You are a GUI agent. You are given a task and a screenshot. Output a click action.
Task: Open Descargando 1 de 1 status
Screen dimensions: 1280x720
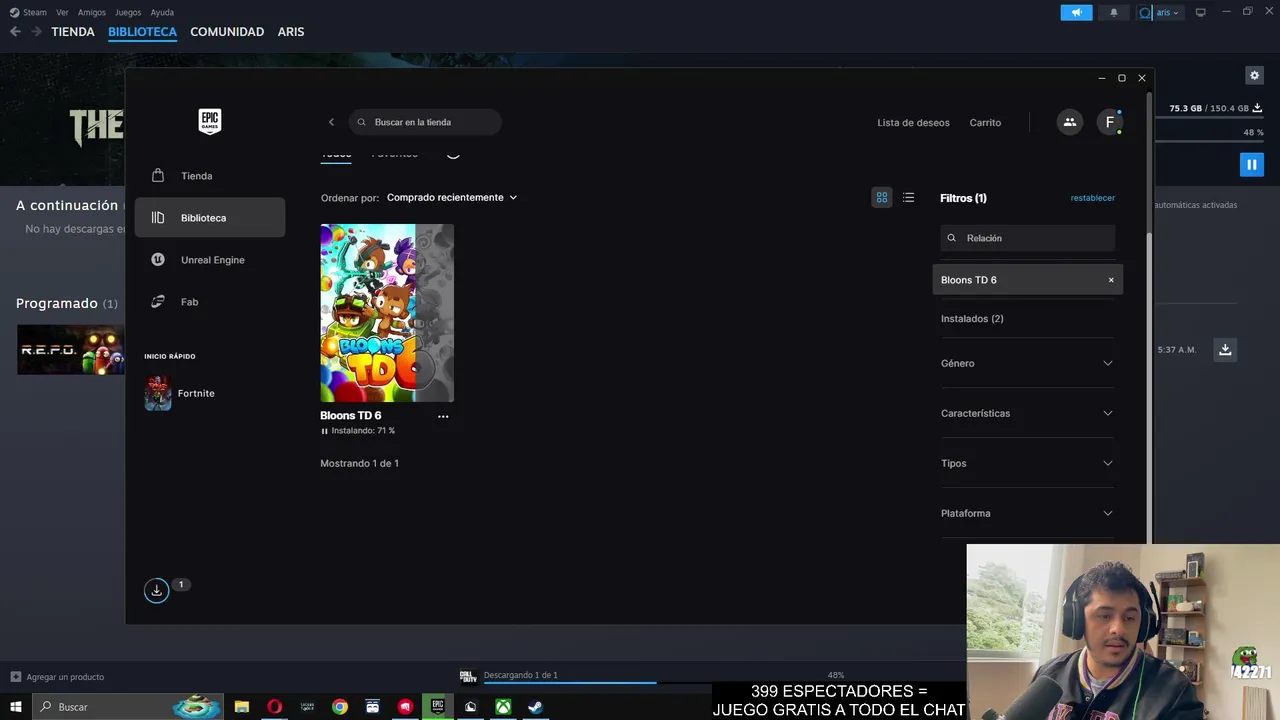point(521,675)
